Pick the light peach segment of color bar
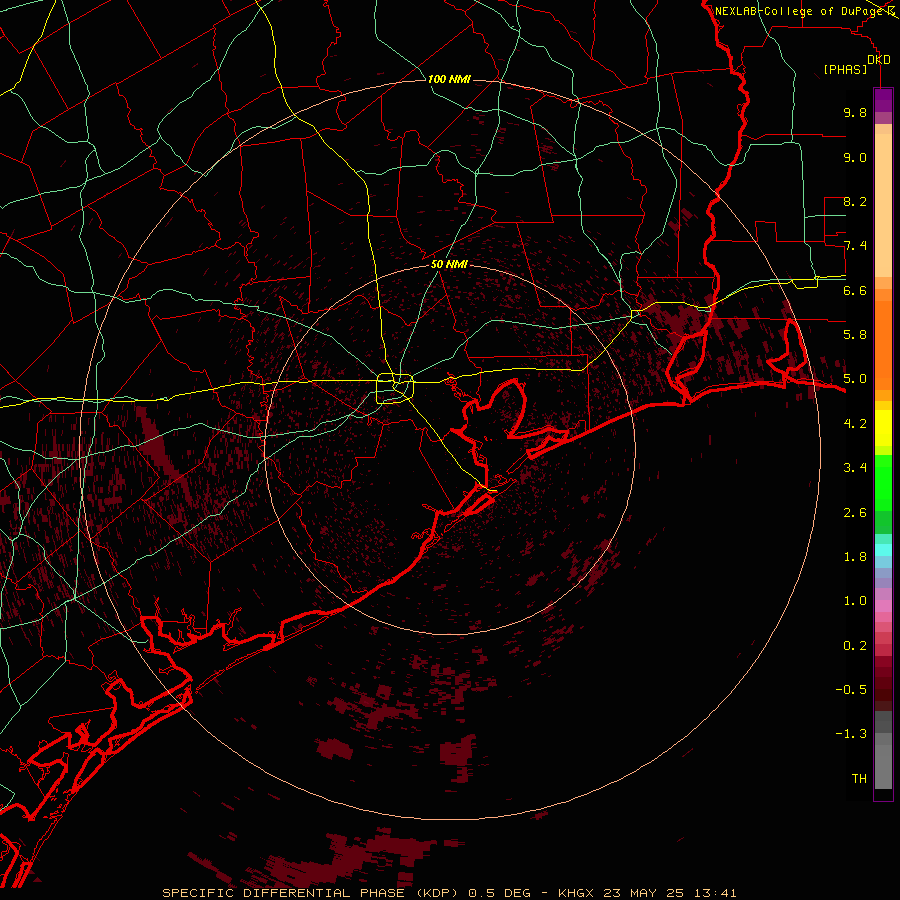This screenshot has height=900, width=900. click(883, 205)
